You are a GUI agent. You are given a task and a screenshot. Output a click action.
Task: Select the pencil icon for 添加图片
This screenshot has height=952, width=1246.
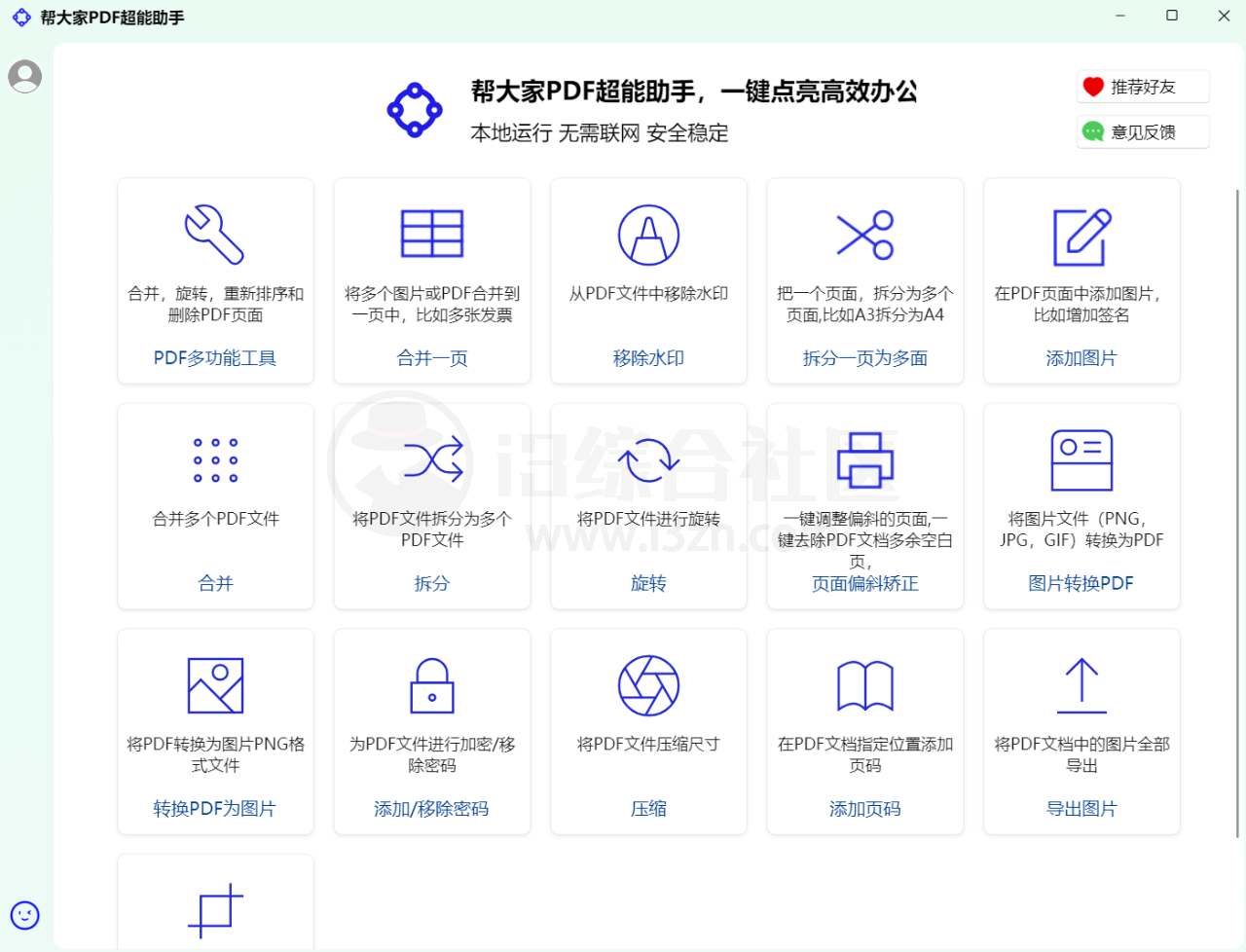1081,233
